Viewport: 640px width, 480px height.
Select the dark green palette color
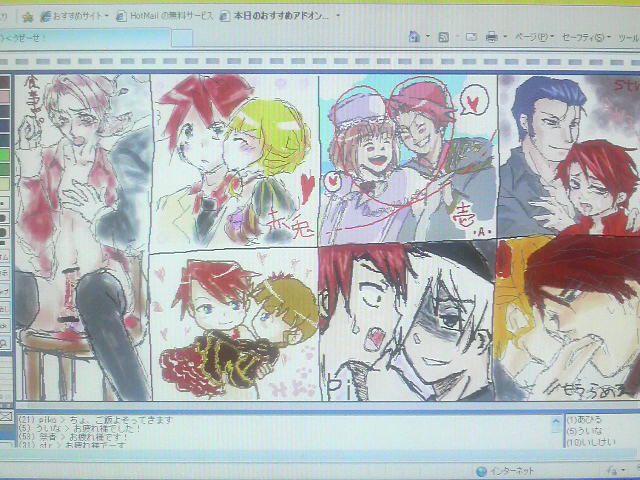click(x=4, y=170)
